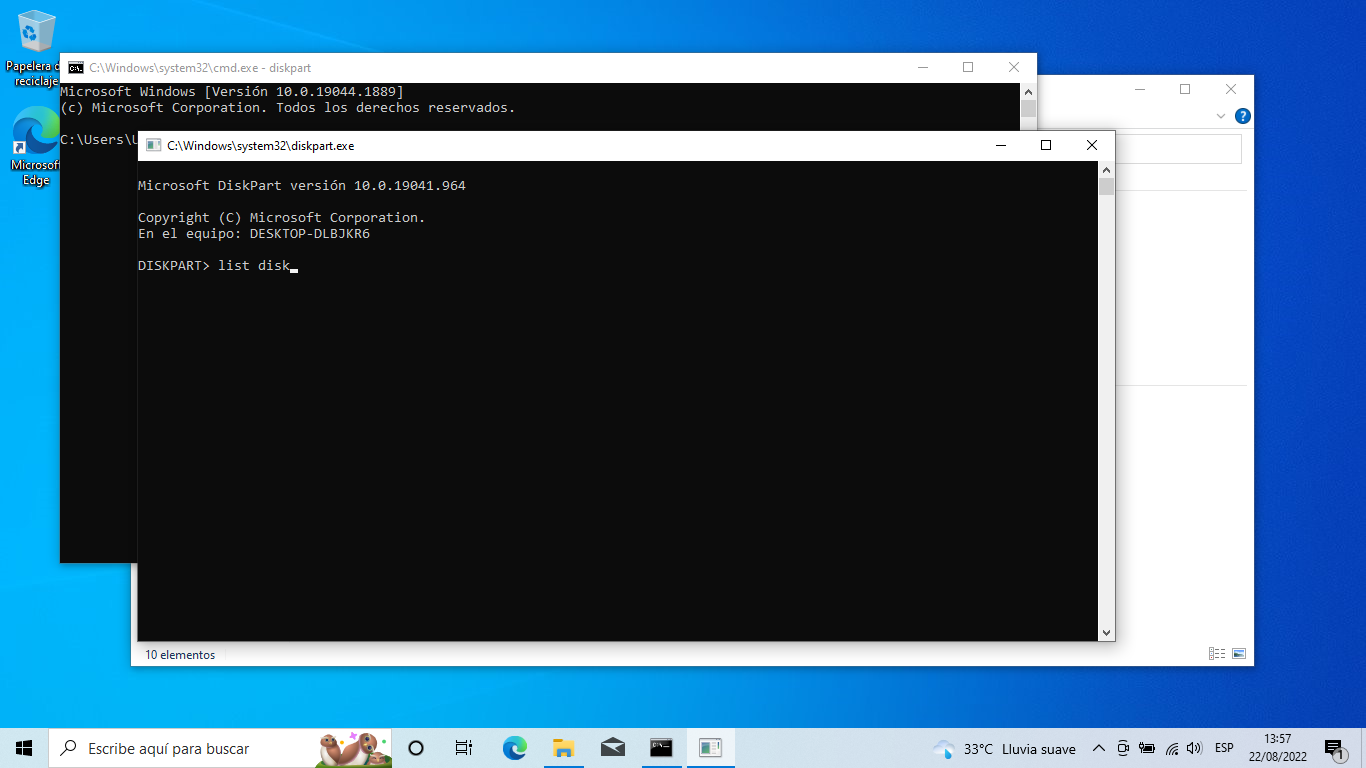Image resolution: width=1366 pixels, height=768 pixels.
Task: Select the Command Prompt taskbar icon
Action: click(x=661, y=748)
